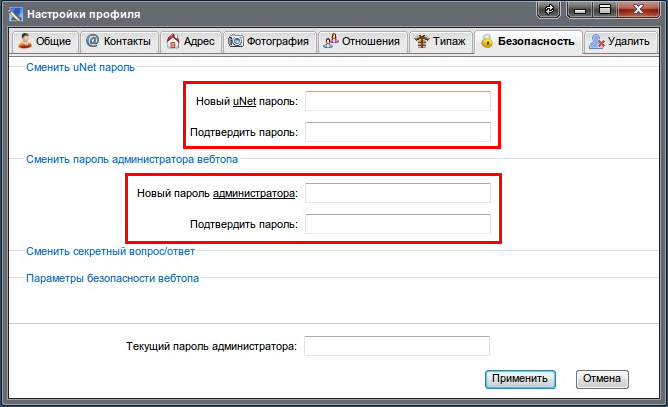Collapse Сменить пароль администратора вебтопа section
The image size is (668, 407).
(132, 158)
